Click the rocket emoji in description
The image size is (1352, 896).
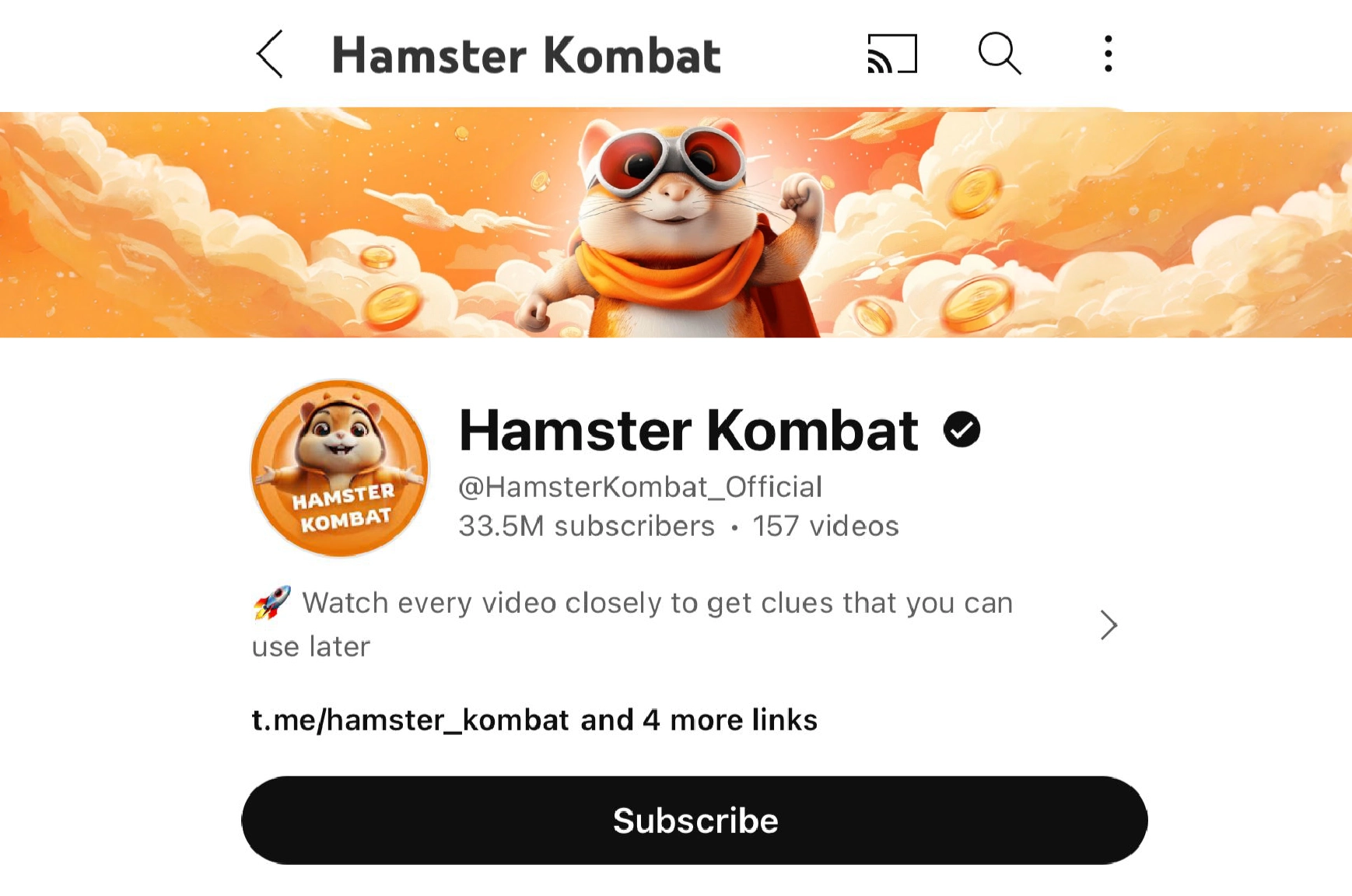(x=271, y=603)
